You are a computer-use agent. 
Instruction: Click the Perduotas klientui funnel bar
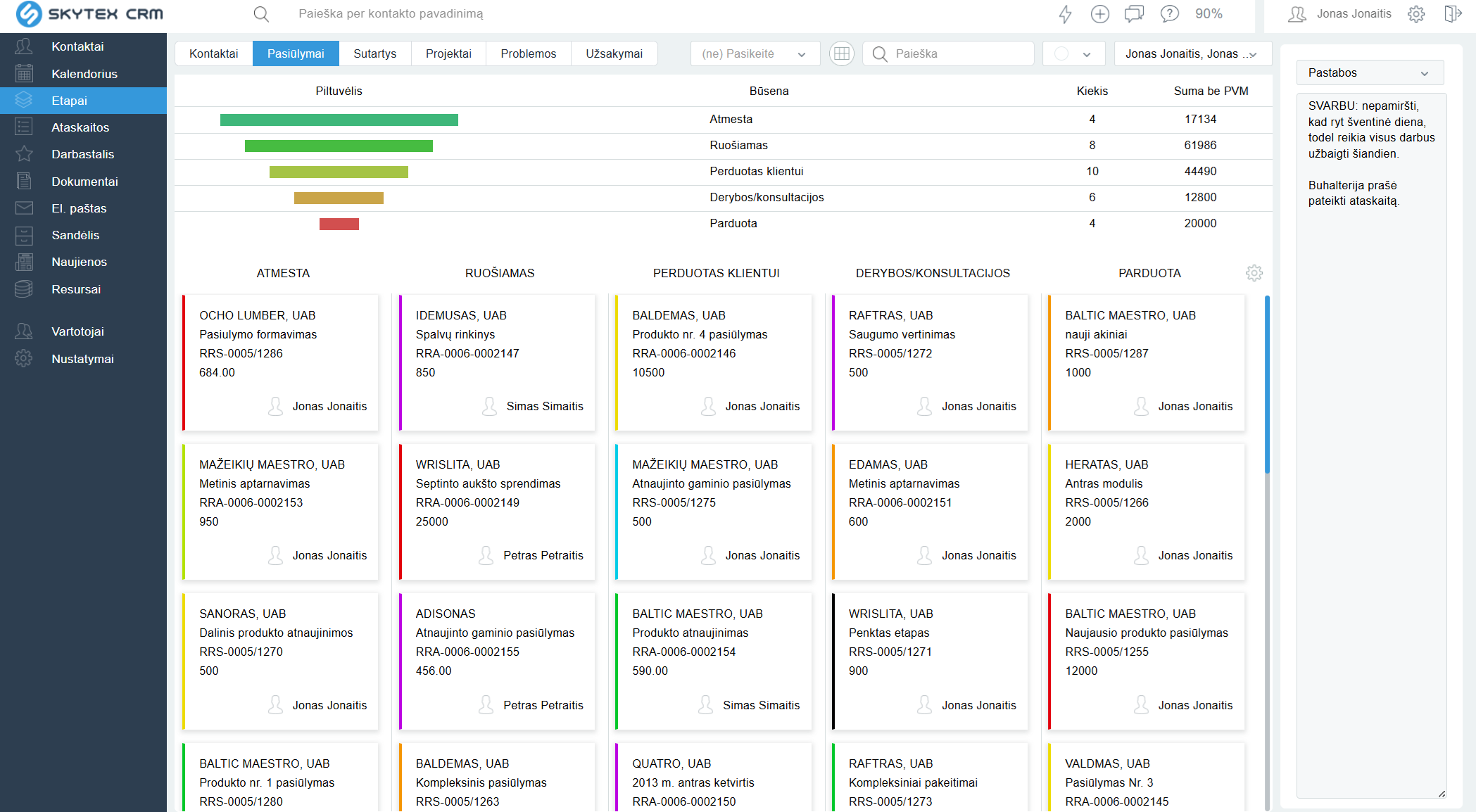point(339,172)
